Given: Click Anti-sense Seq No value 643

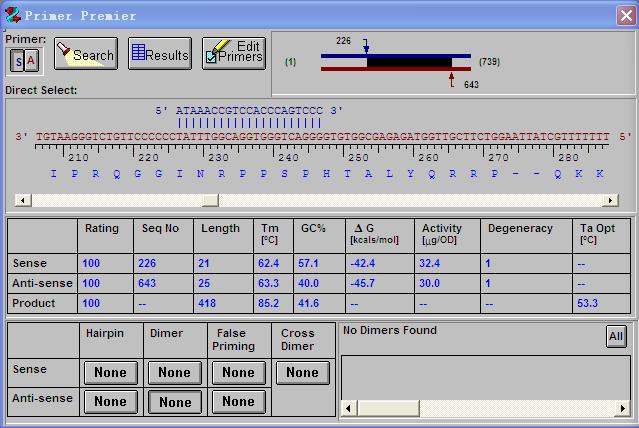Looking at the screenshot, I should click(x=147, y=283).
